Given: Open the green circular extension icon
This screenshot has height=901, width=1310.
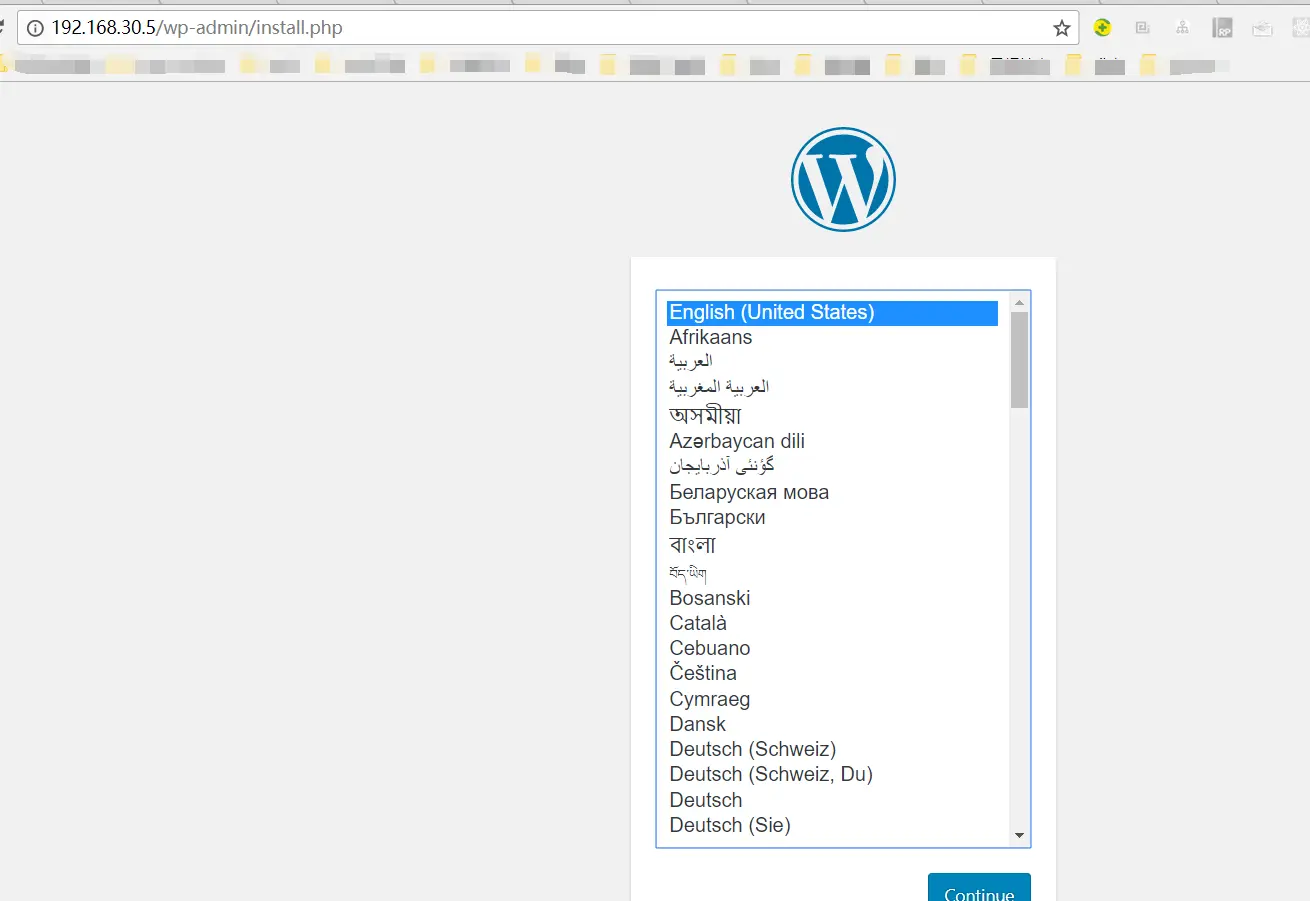Looking at the screenshot, I should point(1102,28).
